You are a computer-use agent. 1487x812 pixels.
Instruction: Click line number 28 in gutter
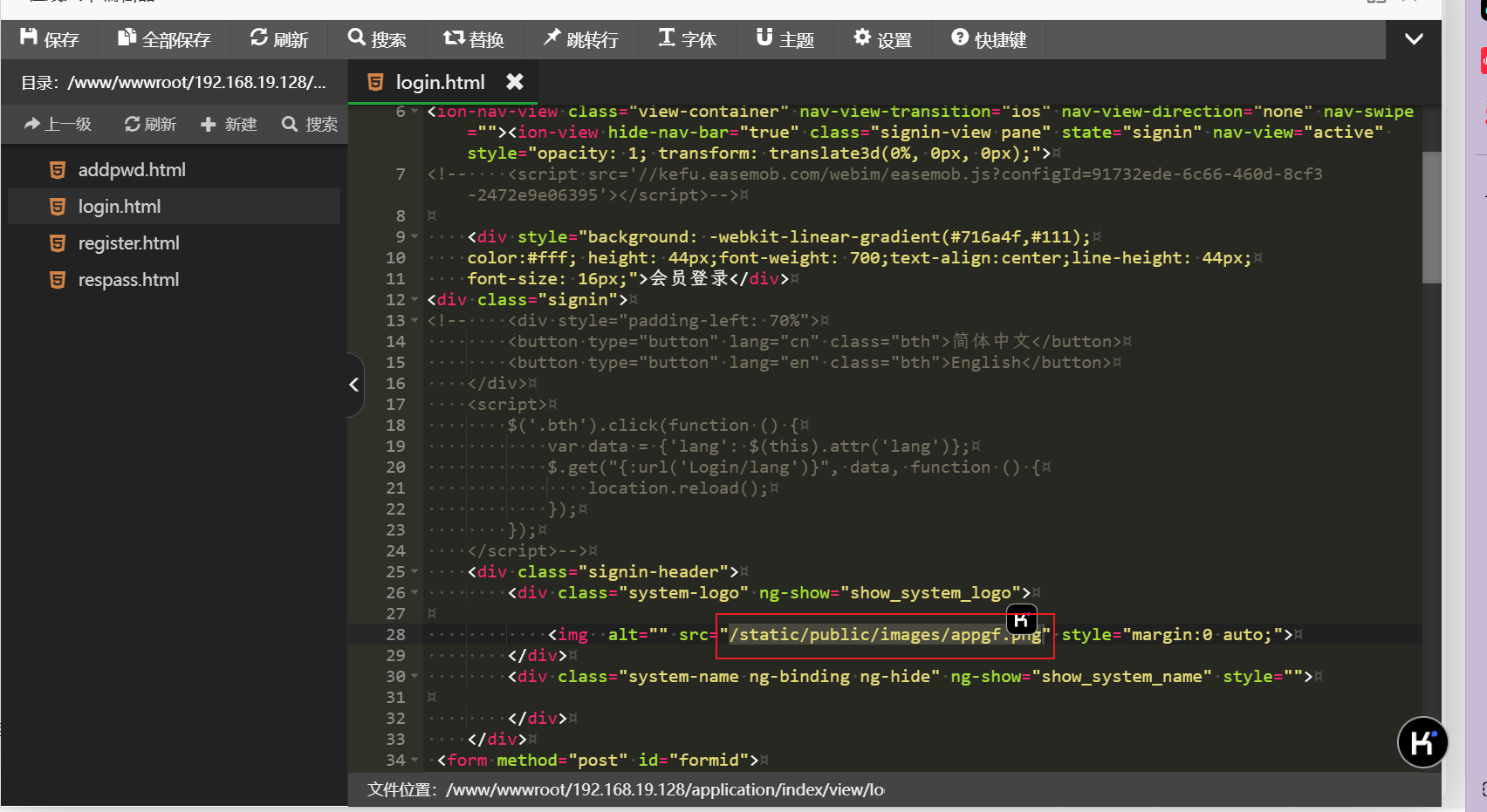tap(395, 635)
